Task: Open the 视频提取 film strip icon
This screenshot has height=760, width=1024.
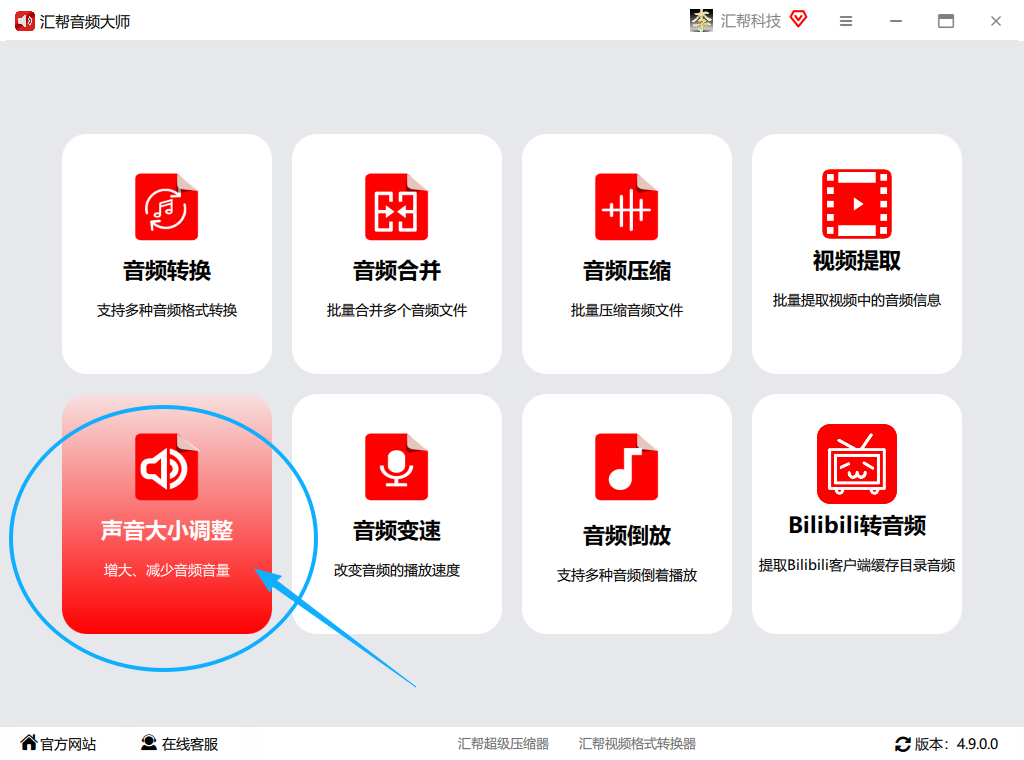Action: [x=857, y=204]
